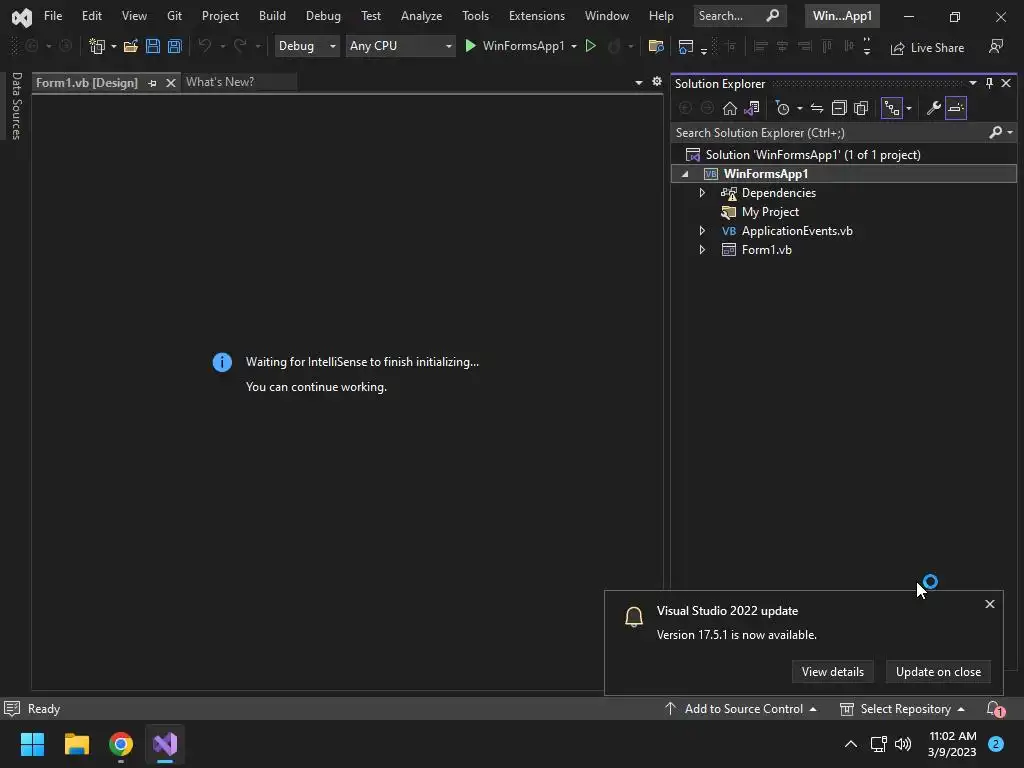Open the File menu
The width and height of the screenshot is (1024, 768).
click(x=53, y=16)
